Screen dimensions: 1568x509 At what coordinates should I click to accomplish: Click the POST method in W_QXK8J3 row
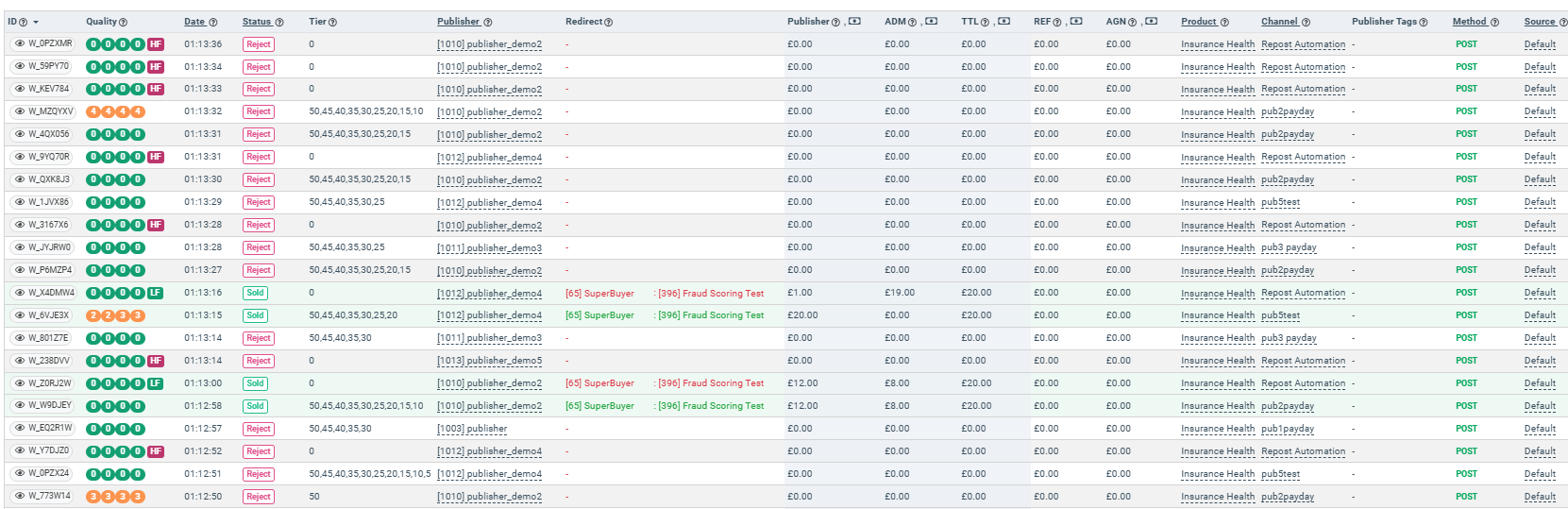1466,179
